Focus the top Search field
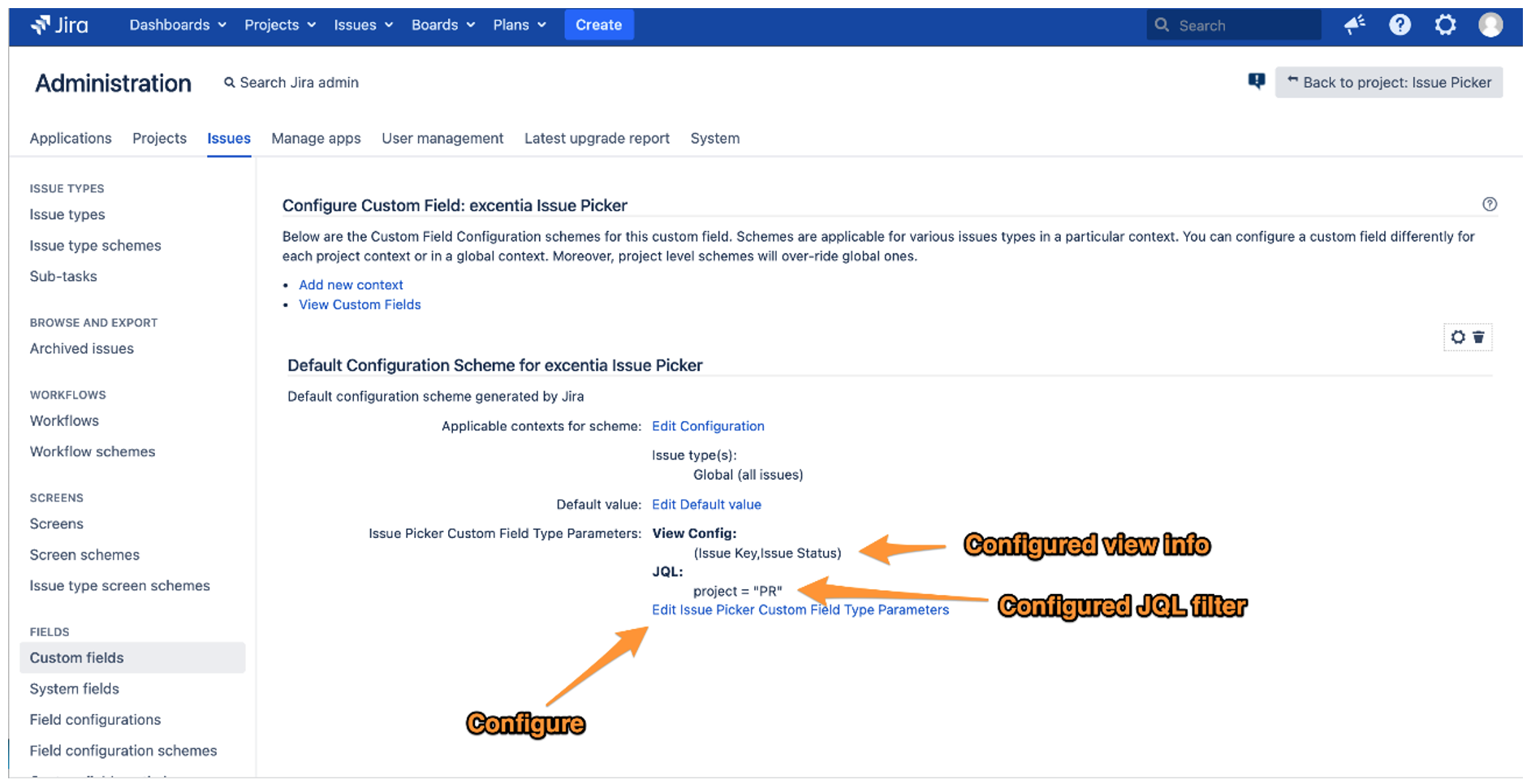The height and width of the screenshot is (784, 1531). coord(1234,25)
